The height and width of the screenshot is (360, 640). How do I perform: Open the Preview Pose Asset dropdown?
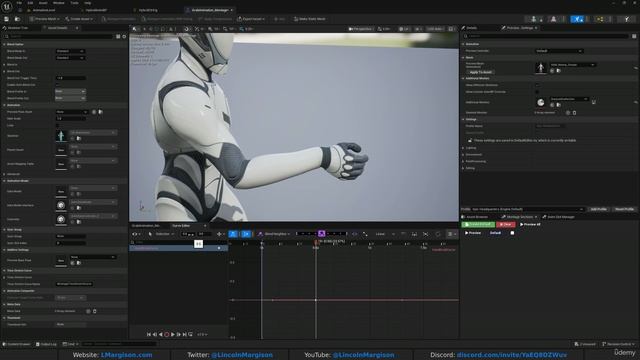coord(72,112)
